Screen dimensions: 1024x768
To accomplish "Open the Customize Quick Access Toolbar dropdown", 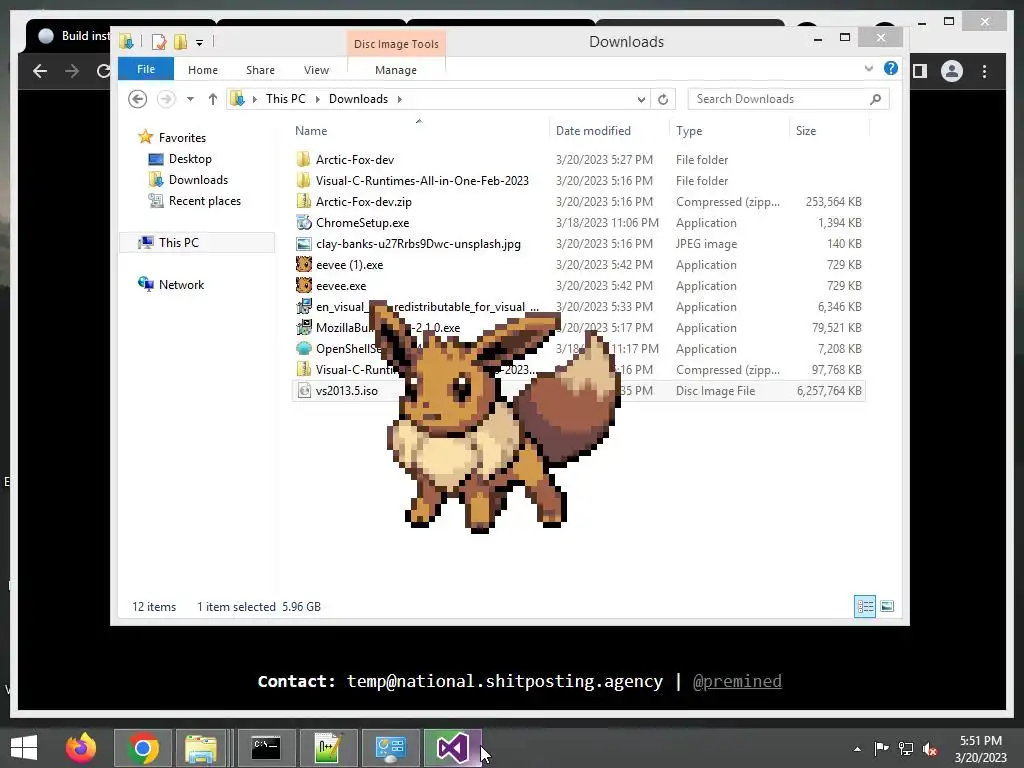I will click(199, 43).
